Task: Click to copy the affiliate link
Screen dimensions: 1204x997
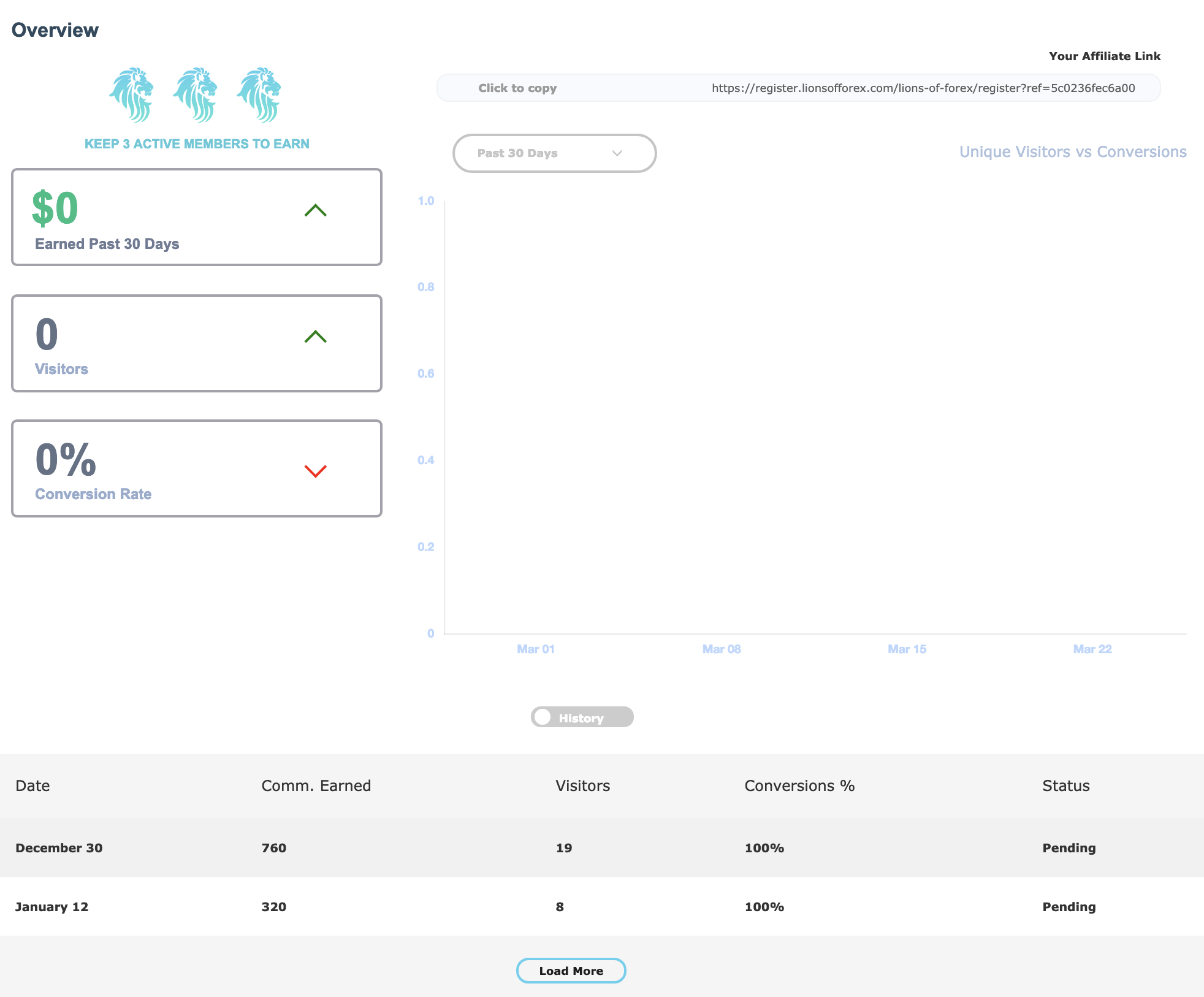Action: (517, 88)
